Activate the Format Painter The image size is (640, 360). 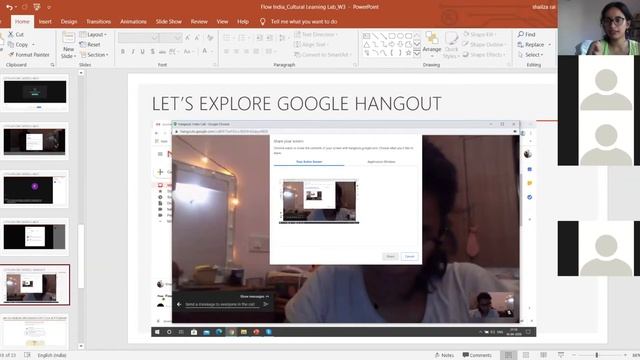click(x=29, y=55)
